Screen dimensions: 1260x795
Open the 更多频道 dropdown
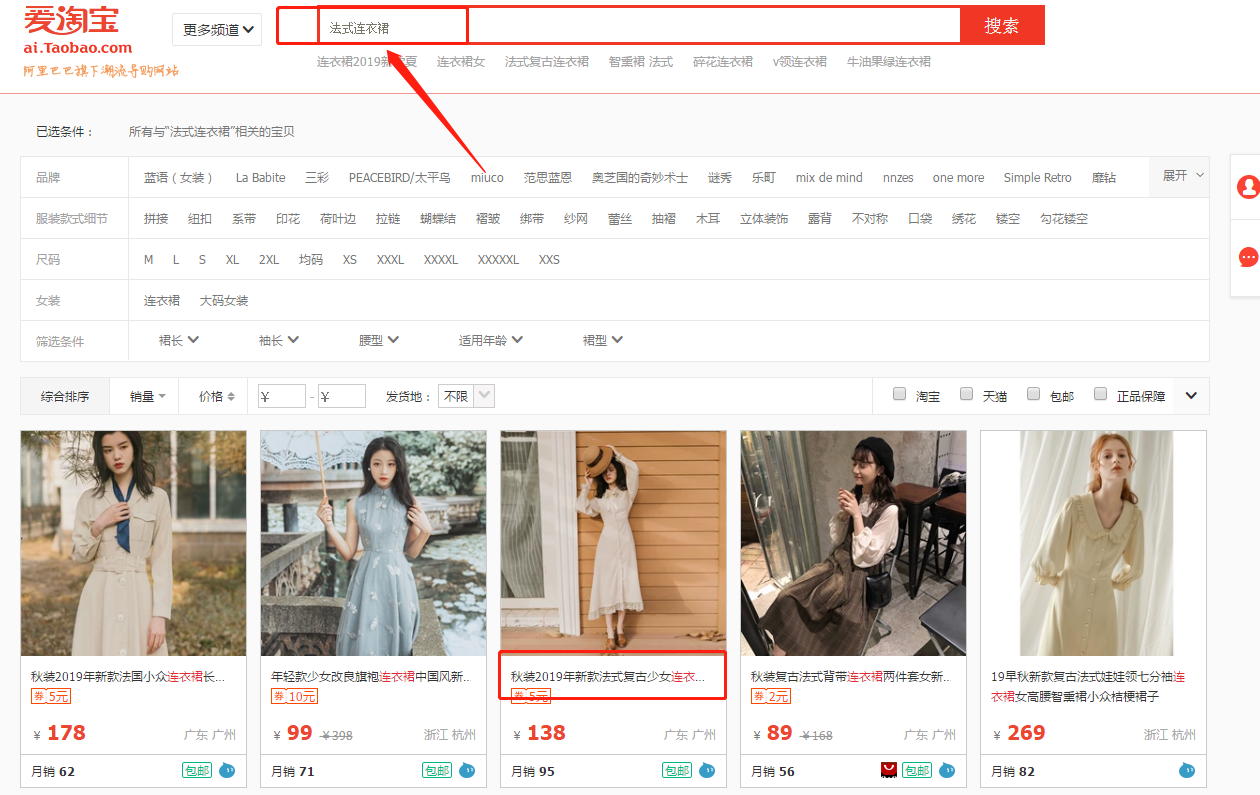tap(217, 29)
